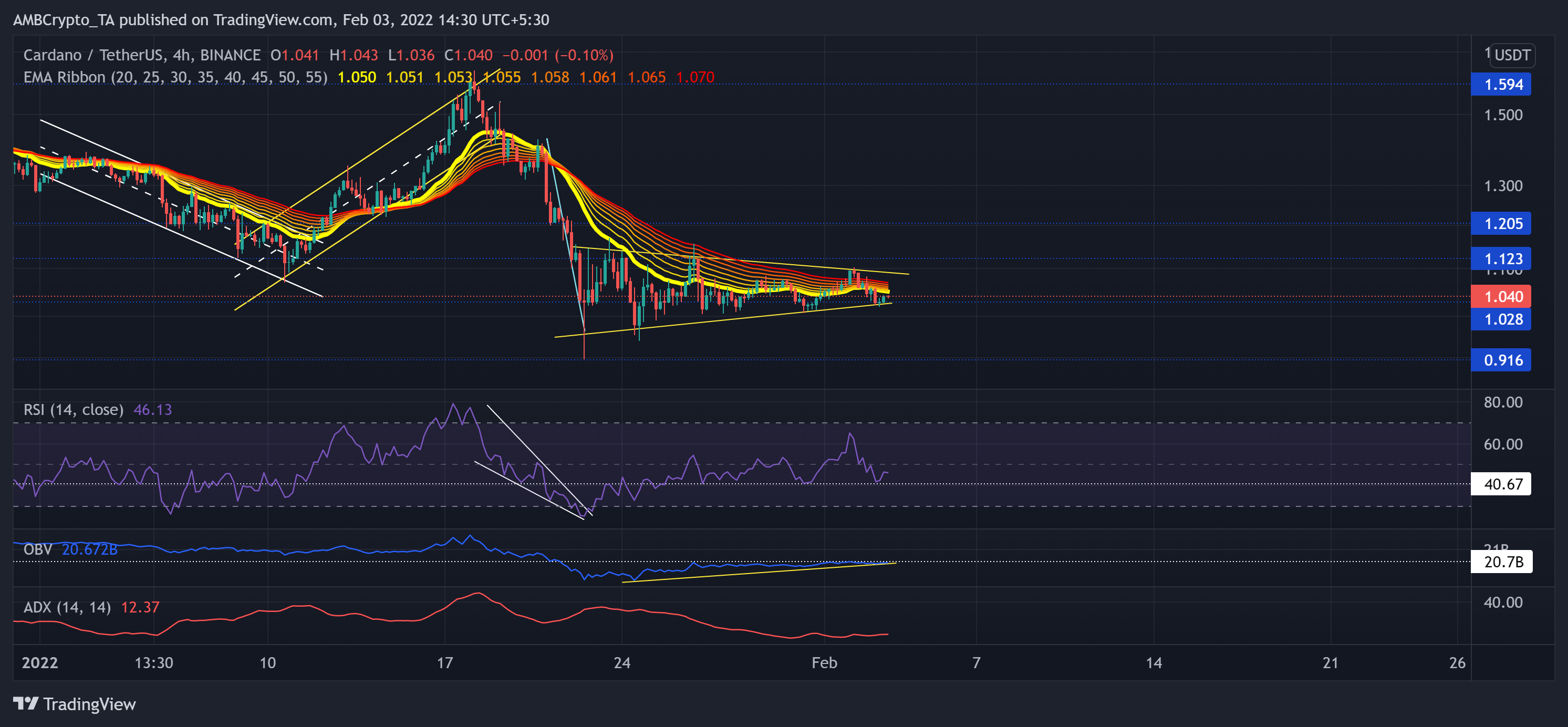Image resolution: width=1568 pixels, height=727 pixels.
Task: Click the 17 date label on time axis
Action: 445,662
